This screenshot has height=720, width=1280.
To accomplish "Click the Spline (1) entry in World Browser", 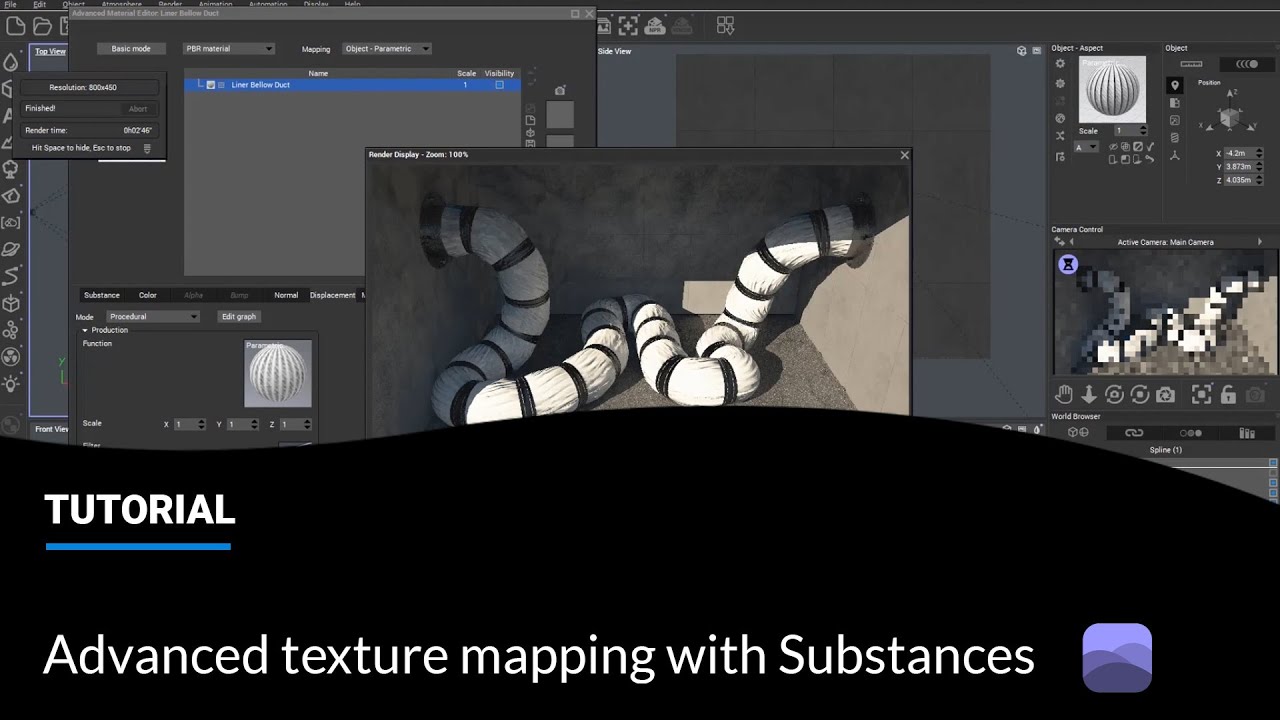I will coord(1165,450).
